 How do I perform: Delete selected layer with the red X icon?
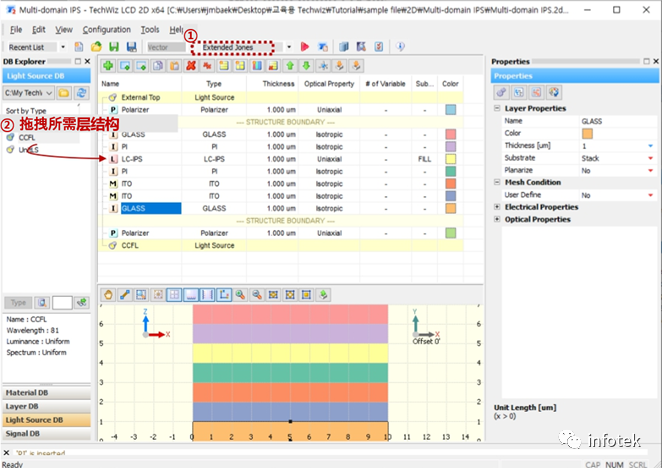(191, 66)
